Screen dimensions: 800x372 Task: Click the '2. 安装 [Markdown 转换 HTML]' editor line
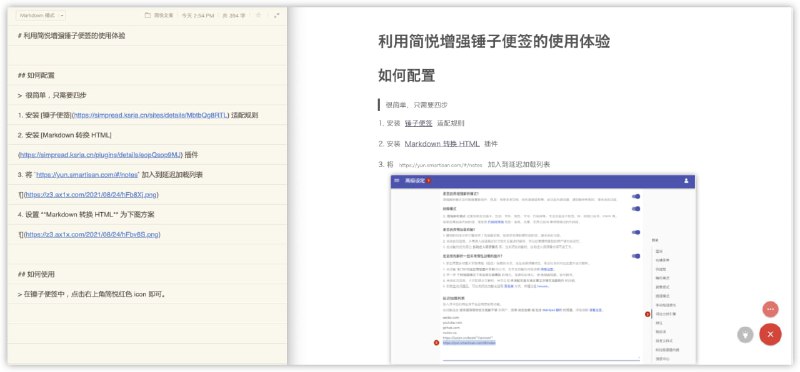[64, 135]
